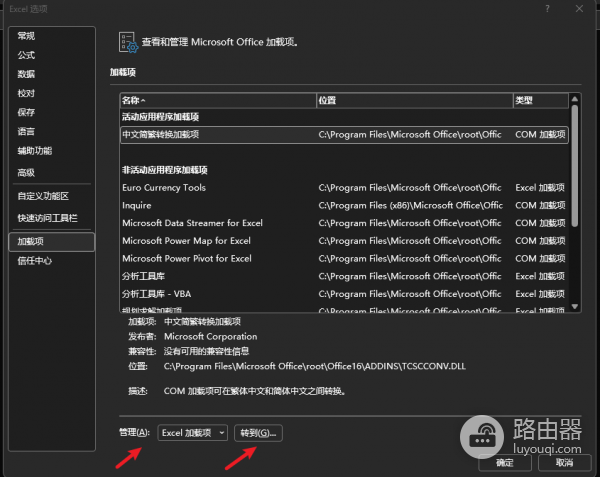Viewport: 600px width, 477px height.
Task: Click the Microsoft Corporation publisher text
Action: pyautogui.click(x=210, y=337)
